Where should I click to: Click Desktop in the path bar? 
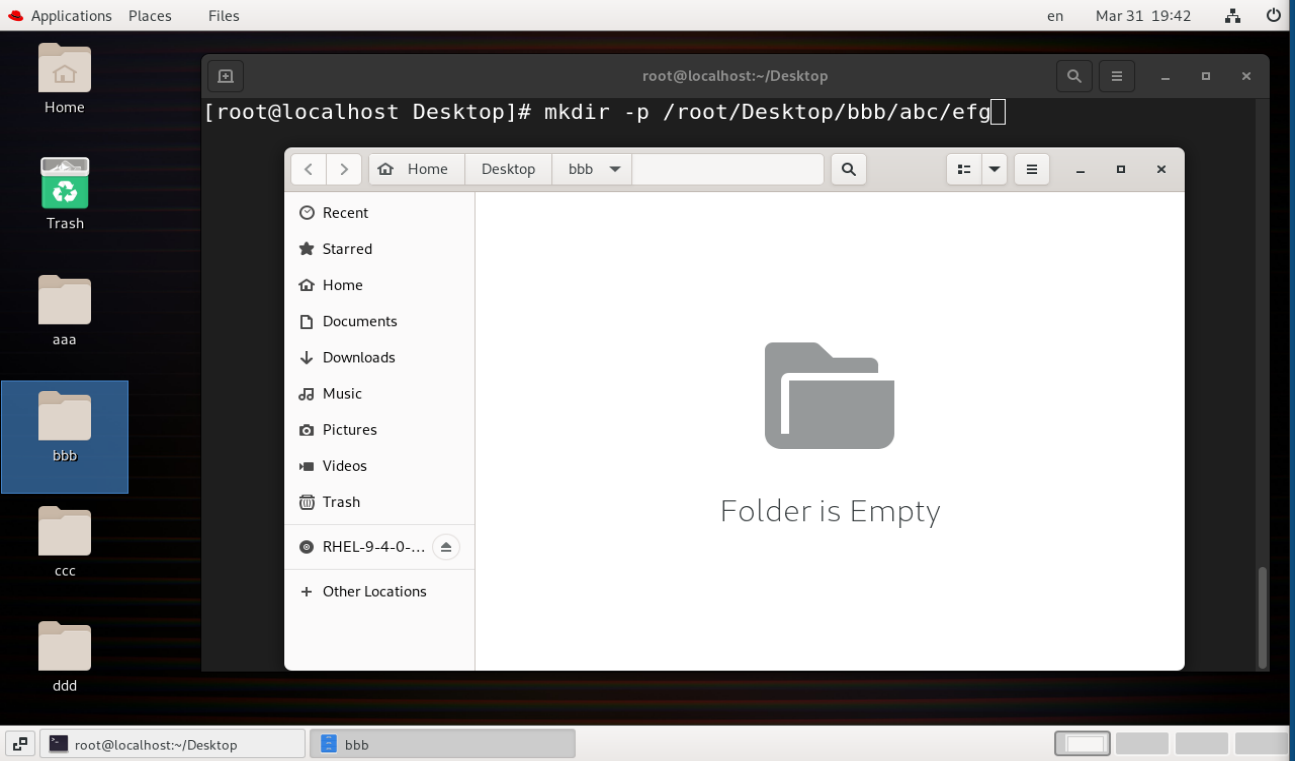(508, 169)
